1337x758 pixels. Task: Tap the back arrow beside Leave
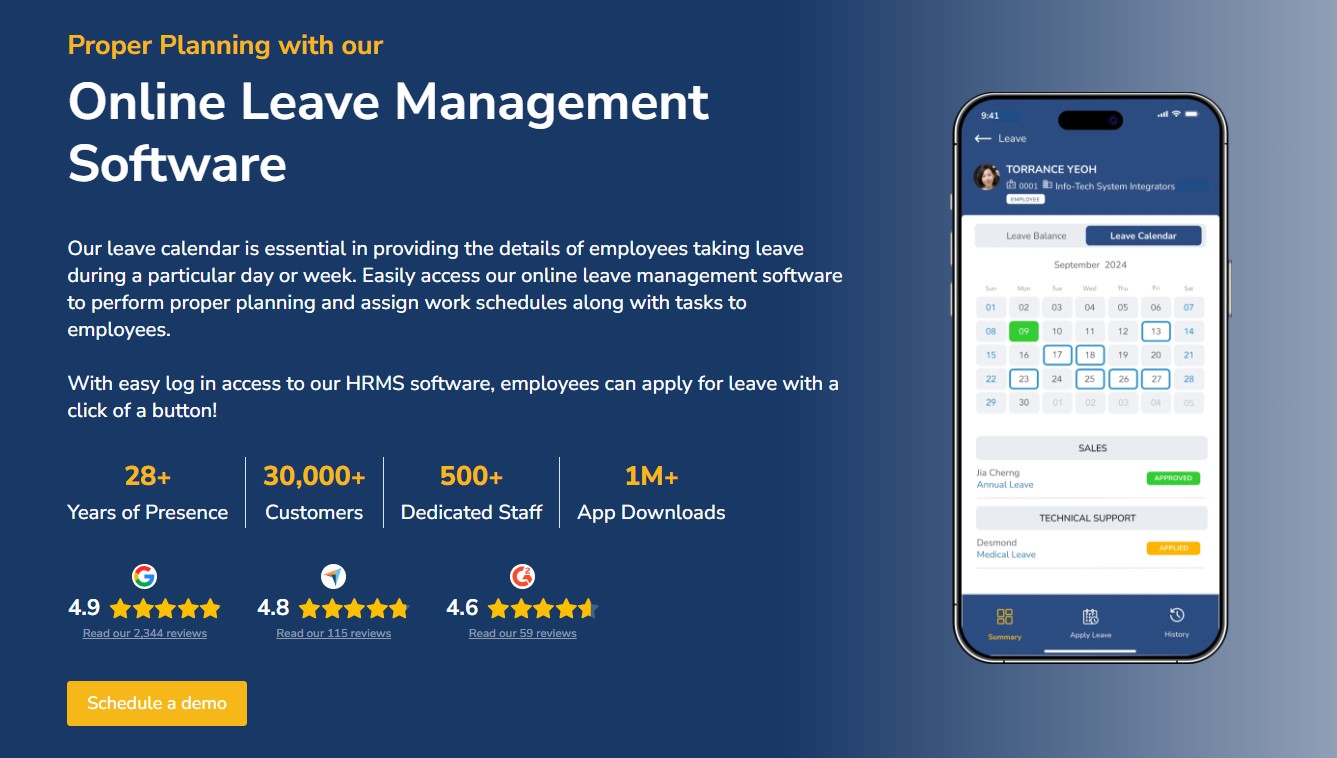click(x=982, y=138)
